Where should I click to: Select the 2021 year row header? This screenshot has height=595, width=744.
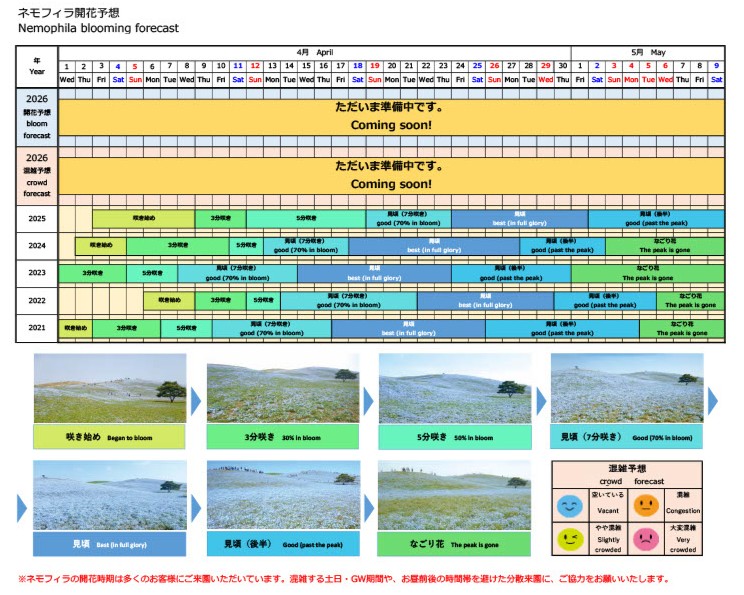[37, 328]
